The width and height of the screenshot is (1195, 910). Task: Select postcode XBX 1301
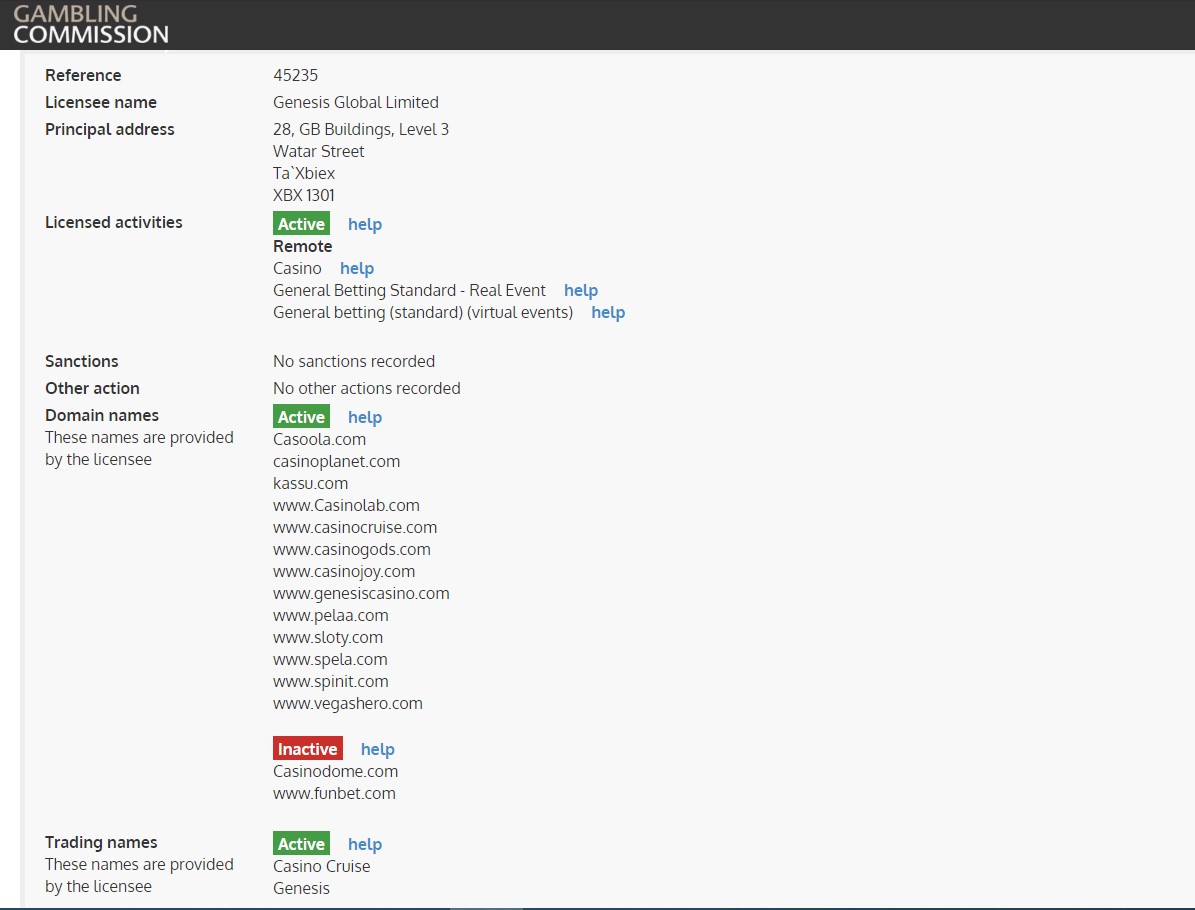[x=303, y=196]
